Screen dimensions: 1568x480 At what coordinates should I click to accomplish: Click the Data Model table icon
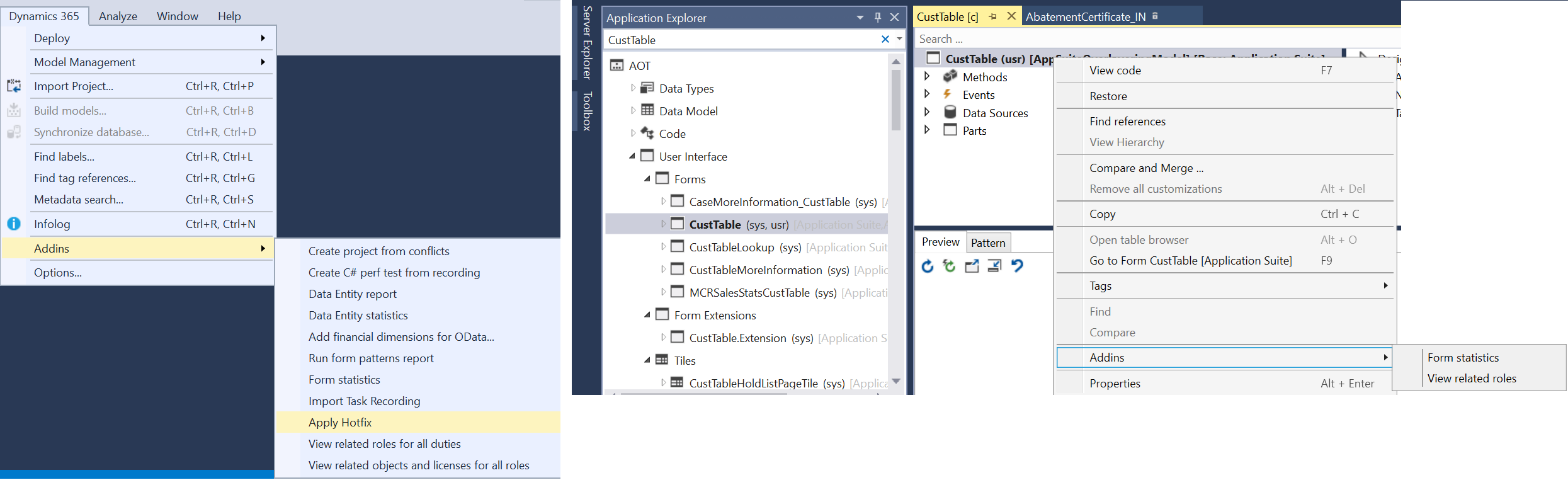pyautogui.click(x=647, y=111)
